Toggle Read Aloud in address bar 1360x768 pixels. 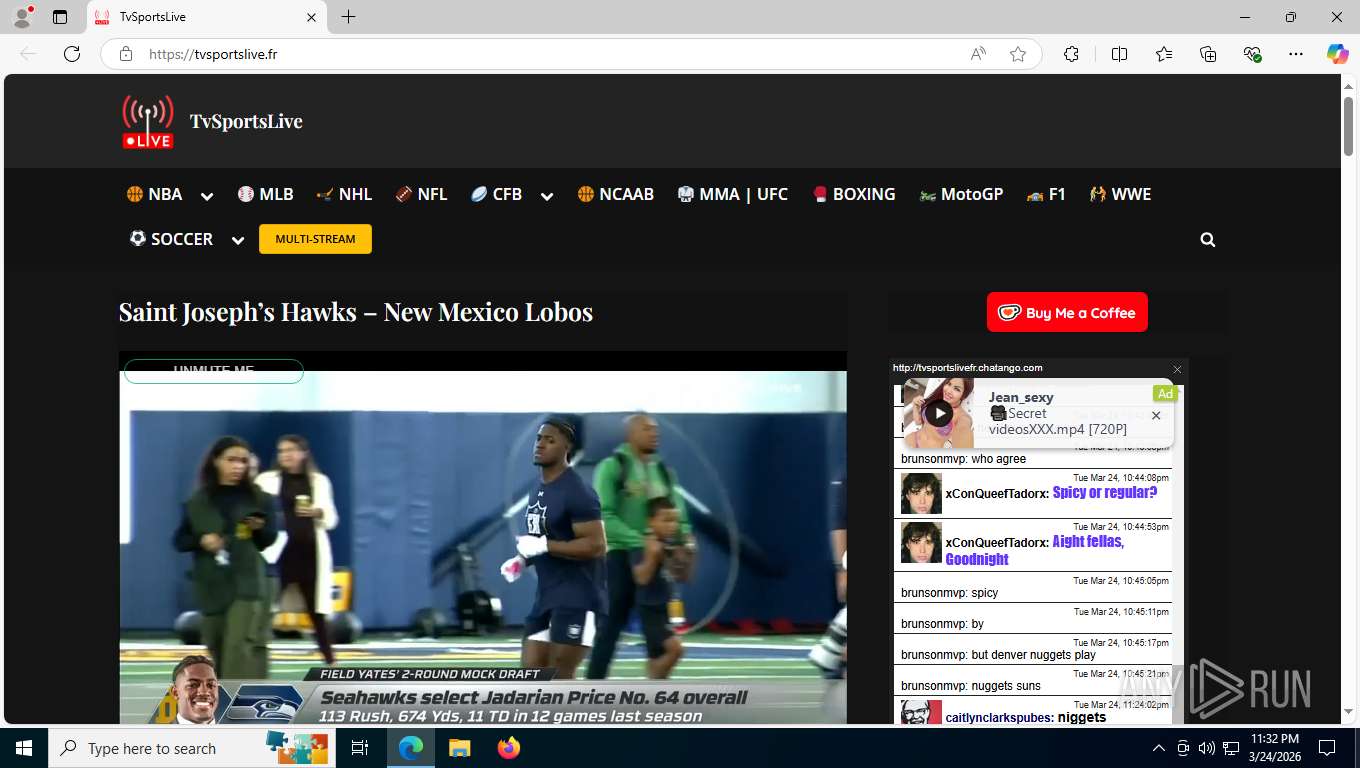[978, 54]
